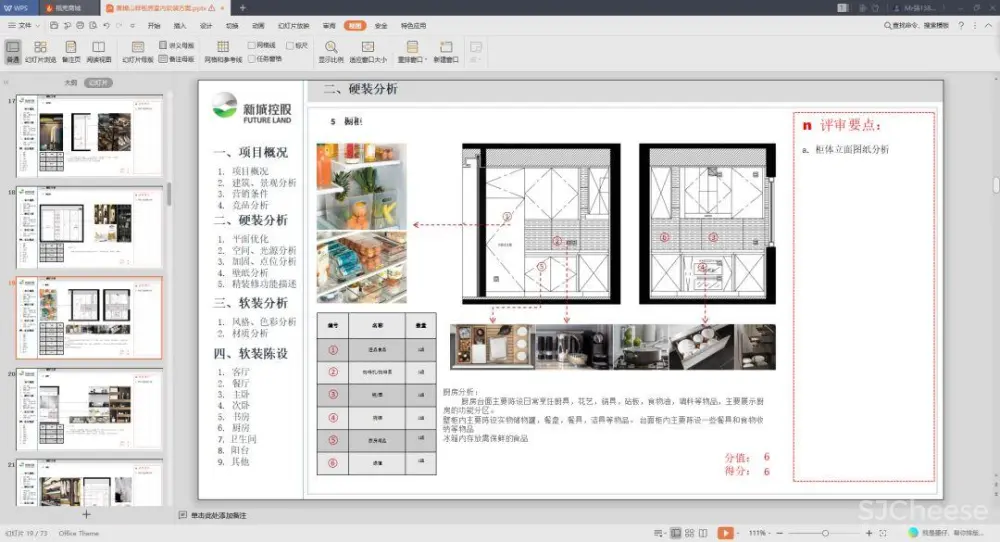
Task: Click the 讲义母版 handout master button
Action: tap(176, 46)
